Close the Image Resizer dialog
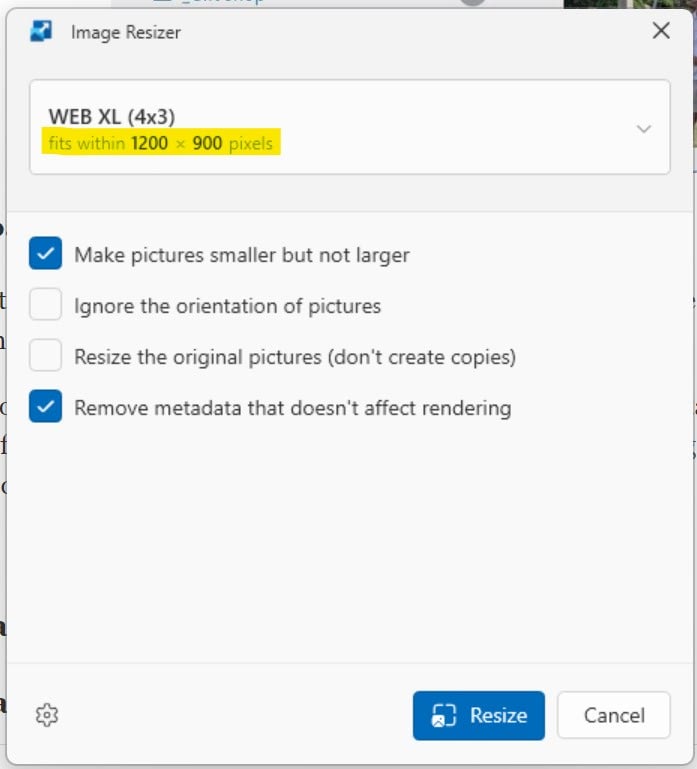The width and height of the screenshot is (697, 769). (x=661, y=31)
